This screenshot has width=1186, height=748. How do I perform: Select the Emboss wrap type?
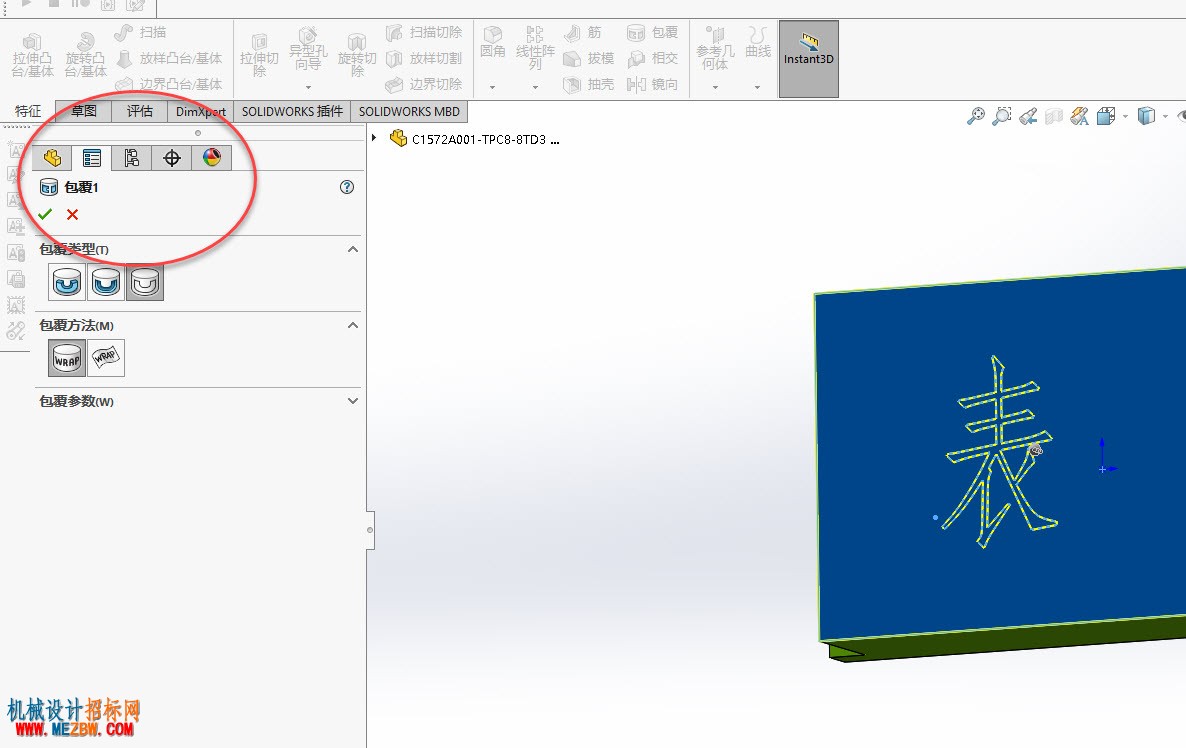(x=67, y=283)
